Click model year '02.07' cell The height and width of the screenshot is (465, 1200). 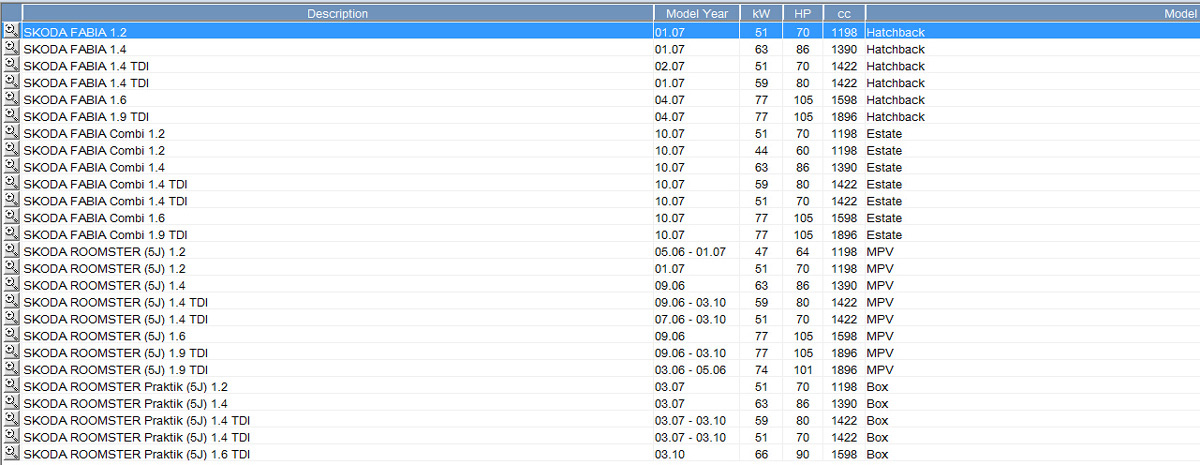pos(670,66)
